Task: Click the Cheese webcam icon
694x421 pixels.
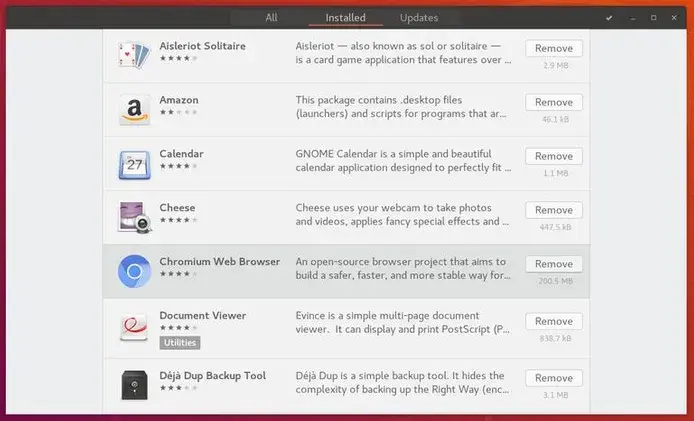Action: pos(135,217)
